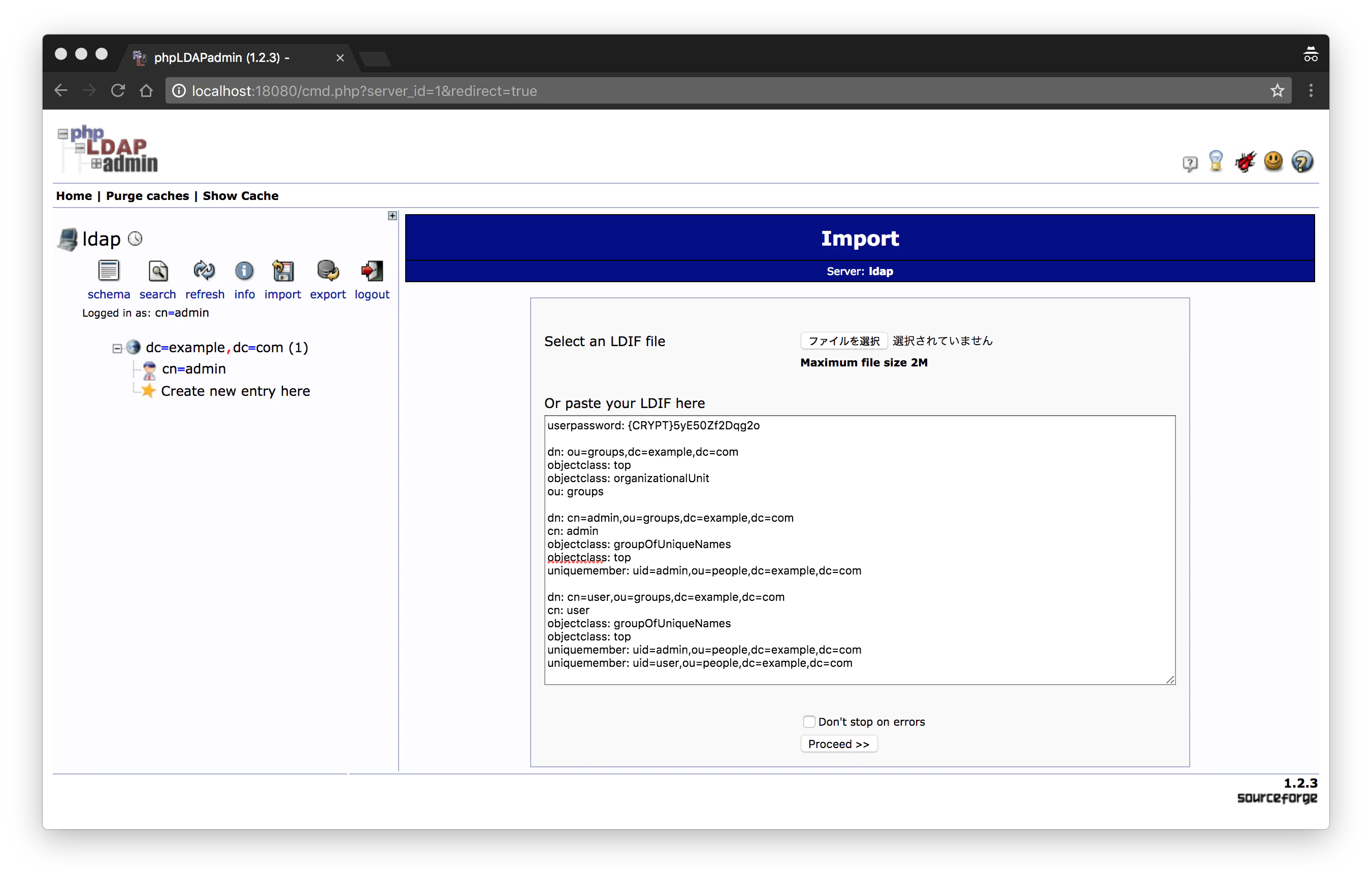Click Create new entry here
The image size is (1372, 880).
point(235,391)
